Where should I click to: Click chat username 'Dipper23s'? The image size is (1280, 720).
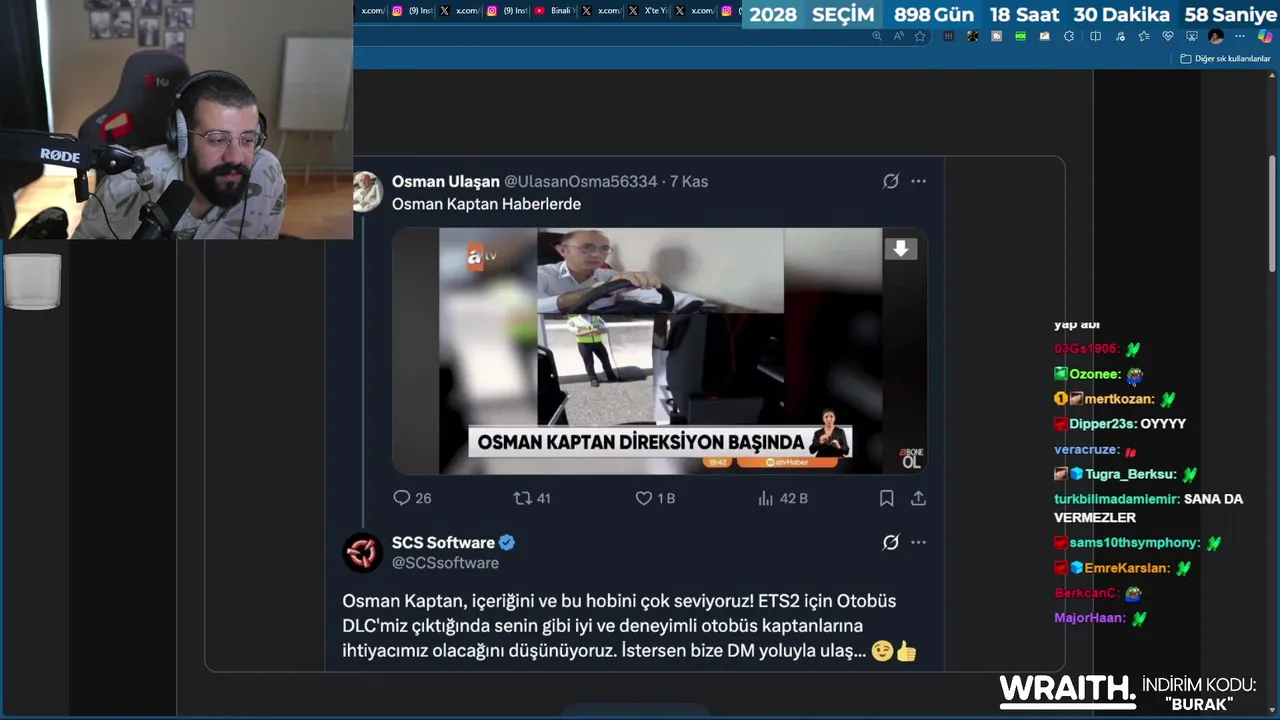[x=1104, y=424]
